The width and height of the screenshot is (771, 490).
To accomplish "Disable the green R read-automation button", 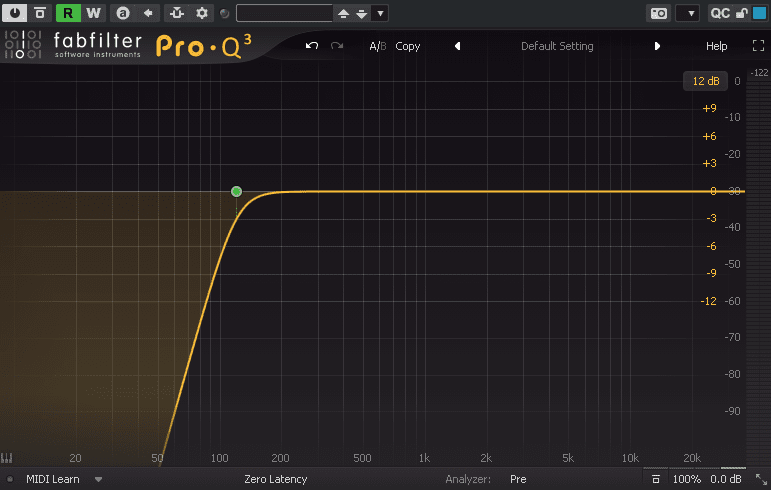I will tap(68, 13).
